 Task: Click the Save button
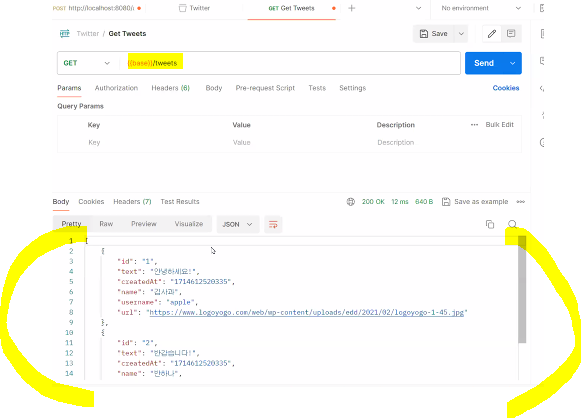click(434, 34)
